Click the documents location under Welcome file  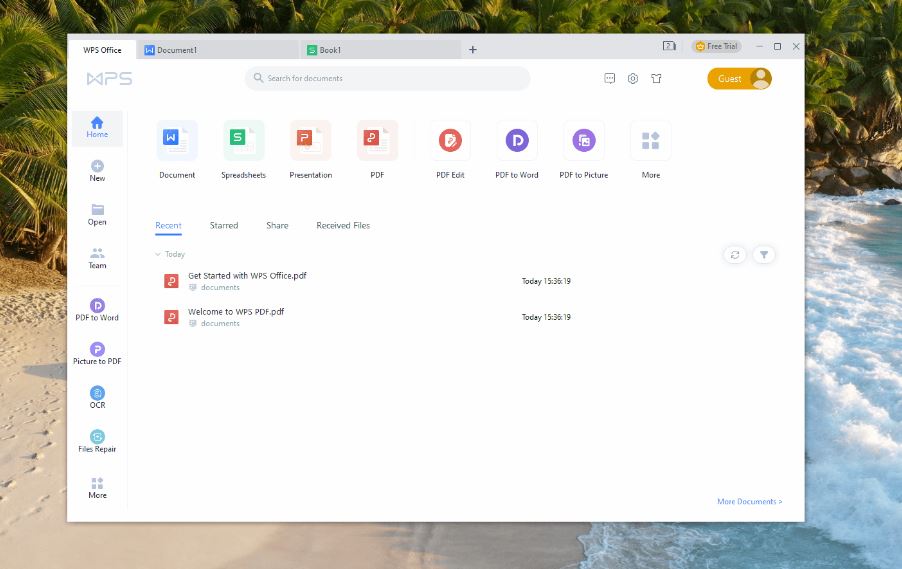pyautogui.click(x=220, y=323)
